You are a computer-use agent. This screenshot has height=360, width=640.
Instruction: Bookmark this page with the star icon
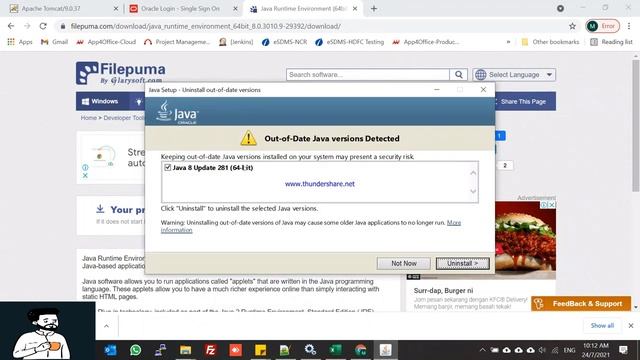pos(572,26)
